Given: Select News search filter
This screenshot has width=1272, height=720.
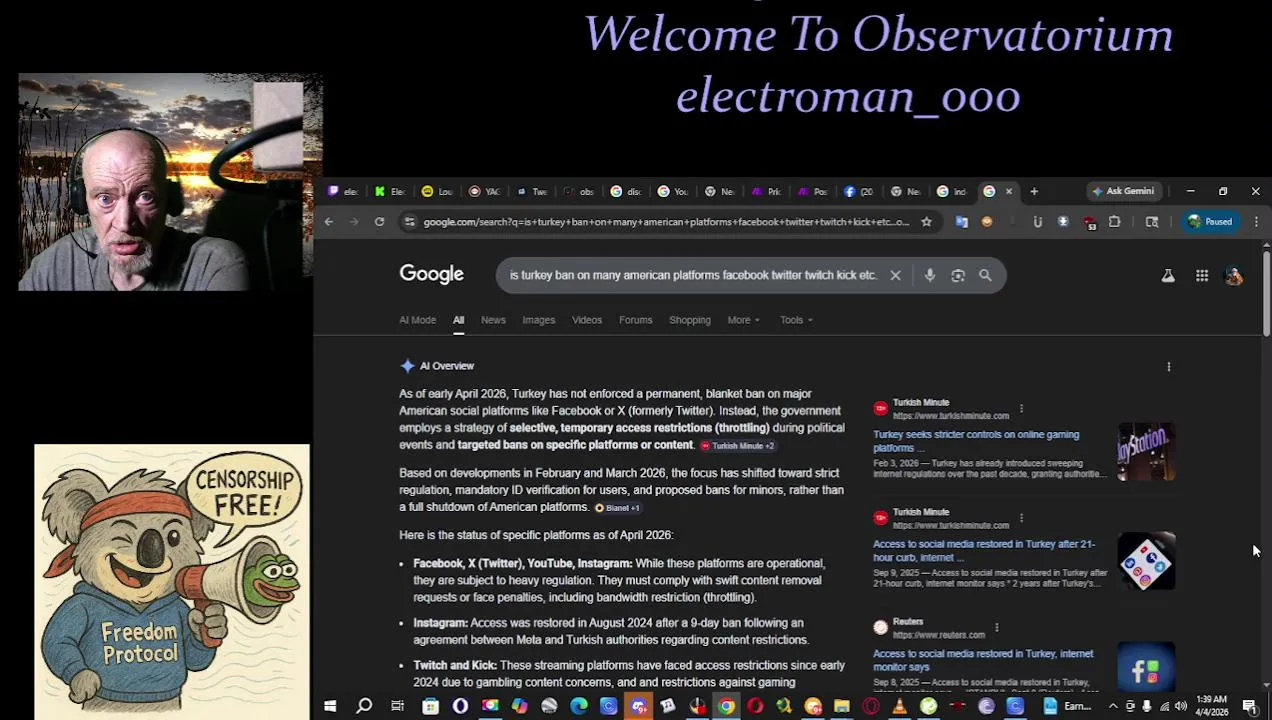Looking at the screenshot, I should [493, 320].
